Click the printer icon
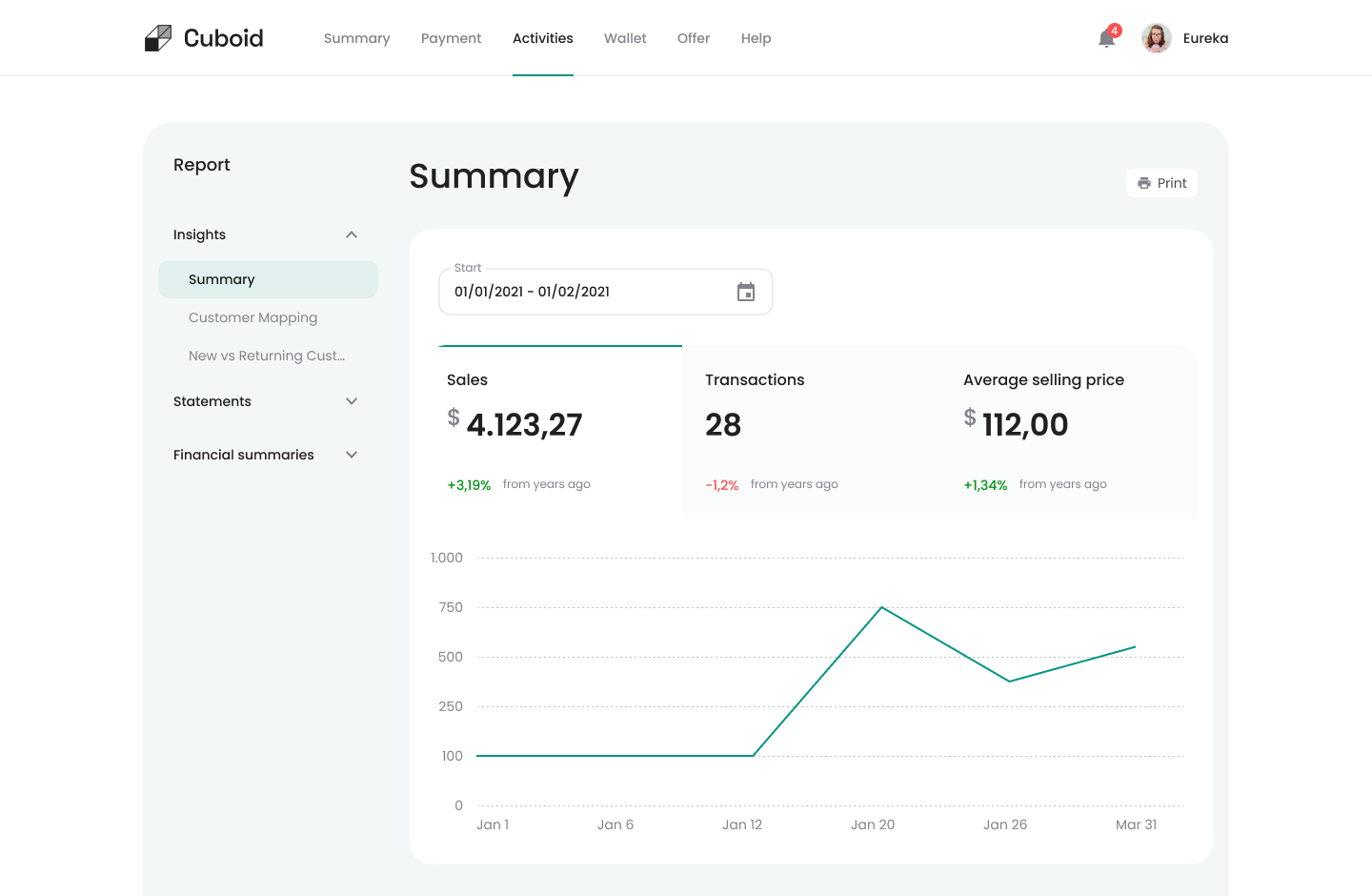This screenshot has width=1372, height=896. tap(1144, 183)
